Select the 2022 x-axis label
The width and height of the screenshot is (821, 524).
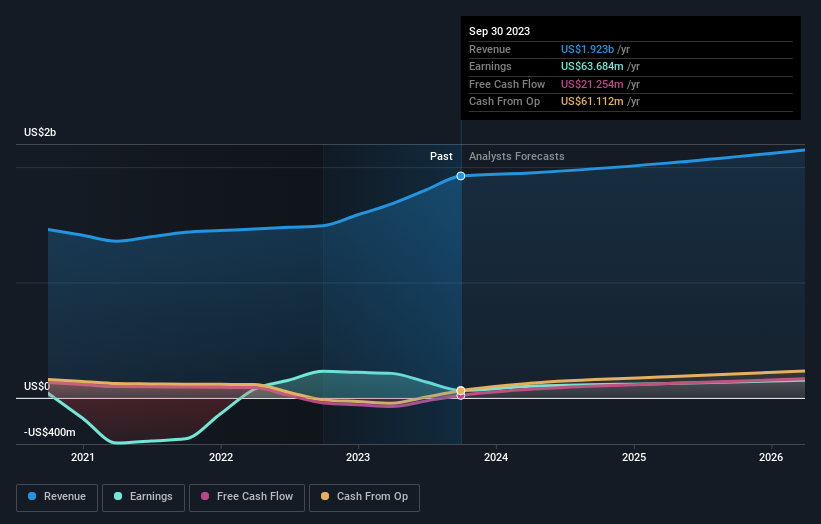[221, 457]
